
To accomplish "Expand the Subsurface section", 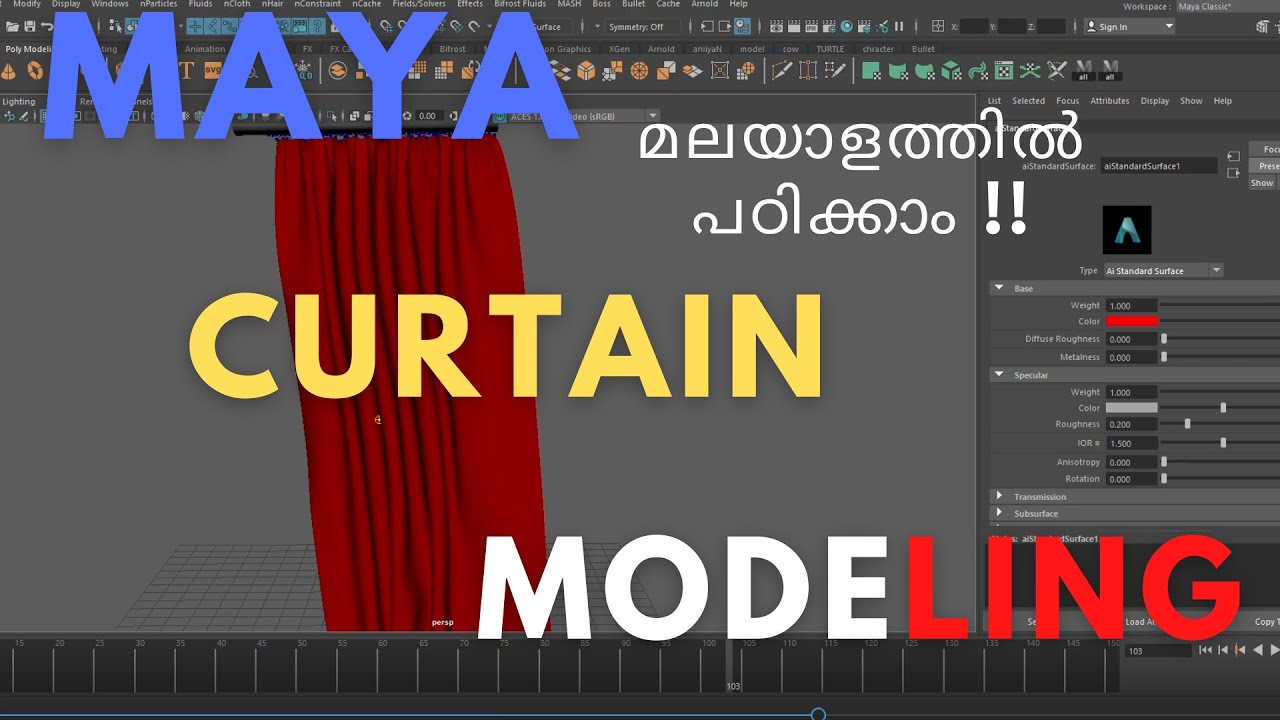I will pyautogui.click(x=999, y=513).
